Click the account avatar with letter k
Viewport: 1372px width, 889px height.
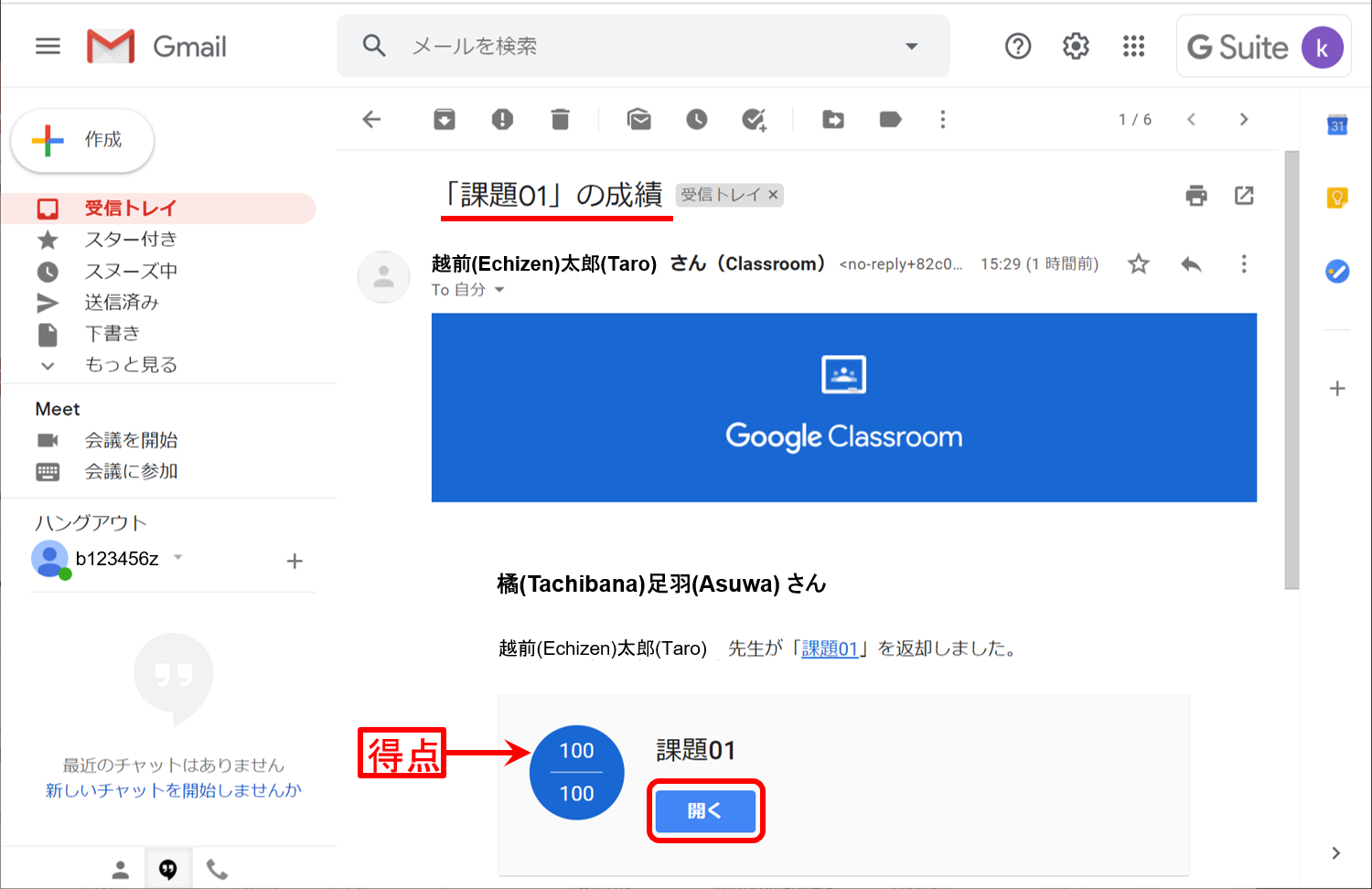coord(1322,48)
